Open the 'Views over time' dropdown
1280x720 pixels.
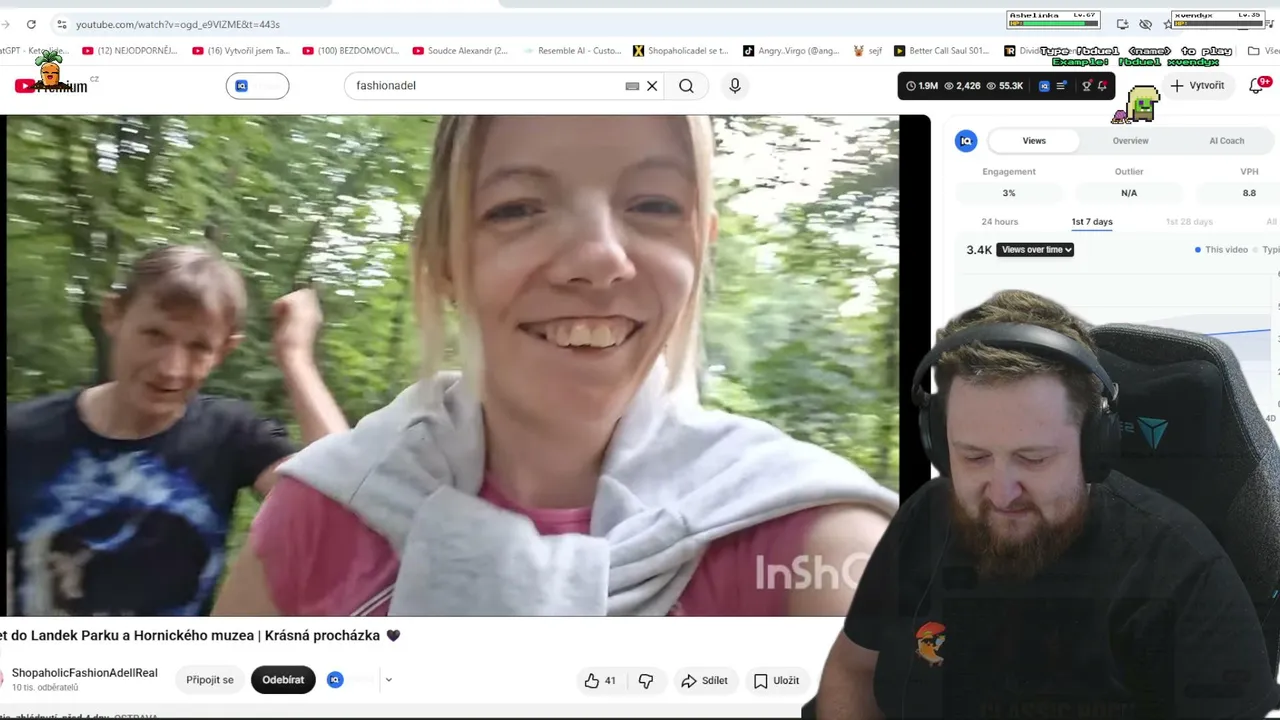click(1036, 250)
